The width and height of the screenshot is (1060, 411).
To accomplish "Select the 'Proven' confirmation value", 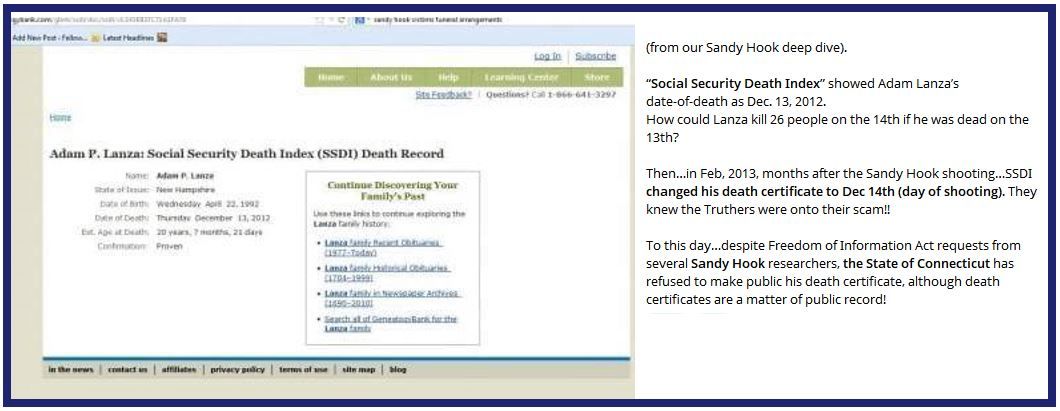I will [169, 246].
